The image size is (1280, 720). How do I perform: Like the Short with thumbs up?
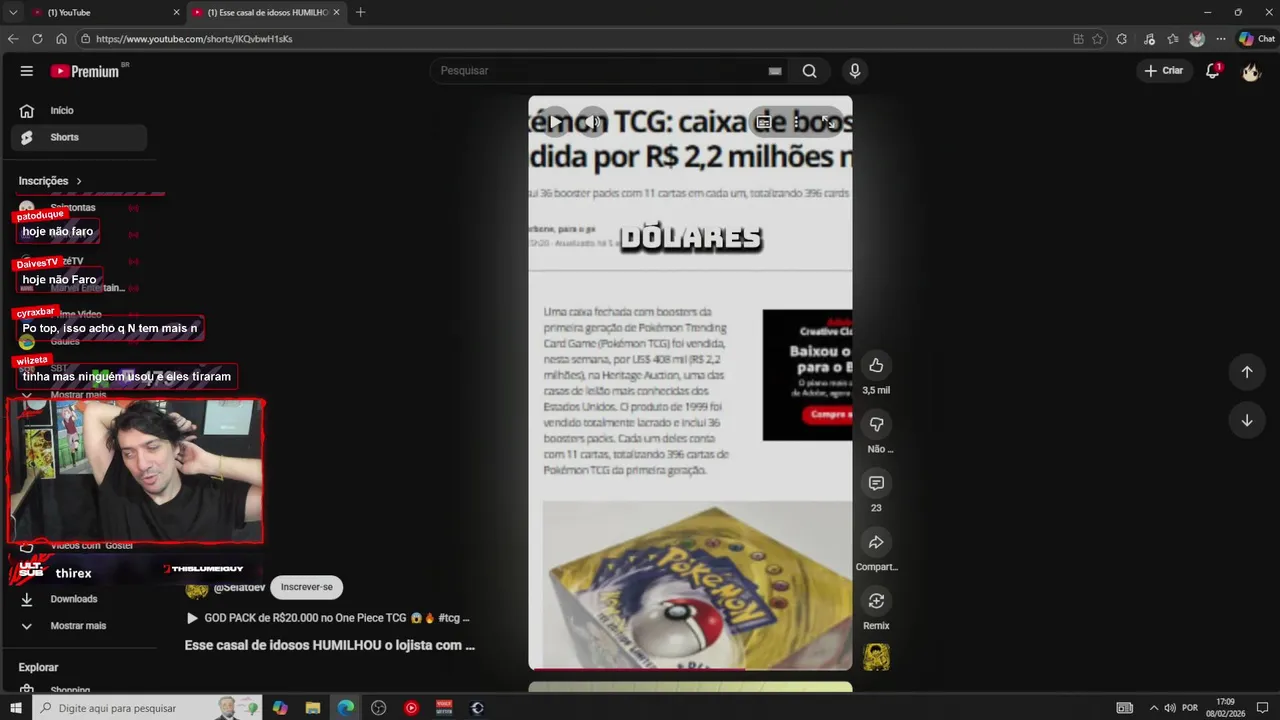coord(876,365)
